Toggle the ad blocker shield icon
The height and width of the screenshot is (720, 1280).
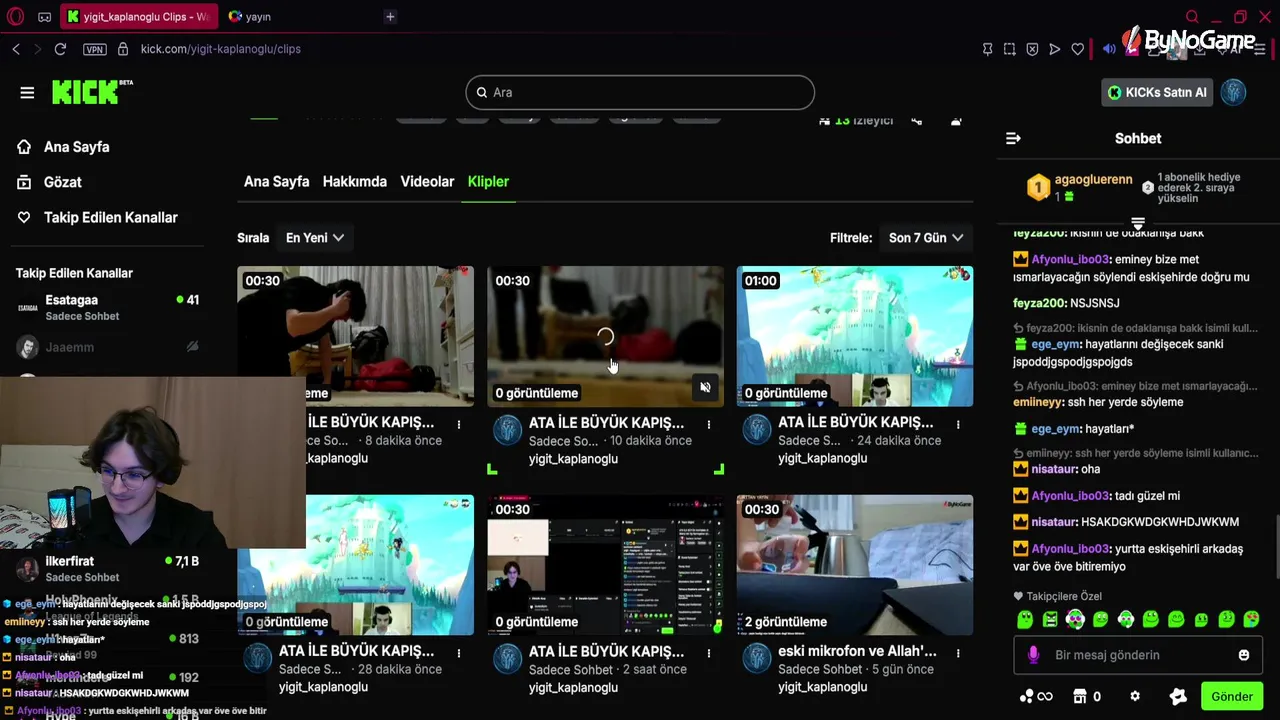click(x=1032, y=49)
